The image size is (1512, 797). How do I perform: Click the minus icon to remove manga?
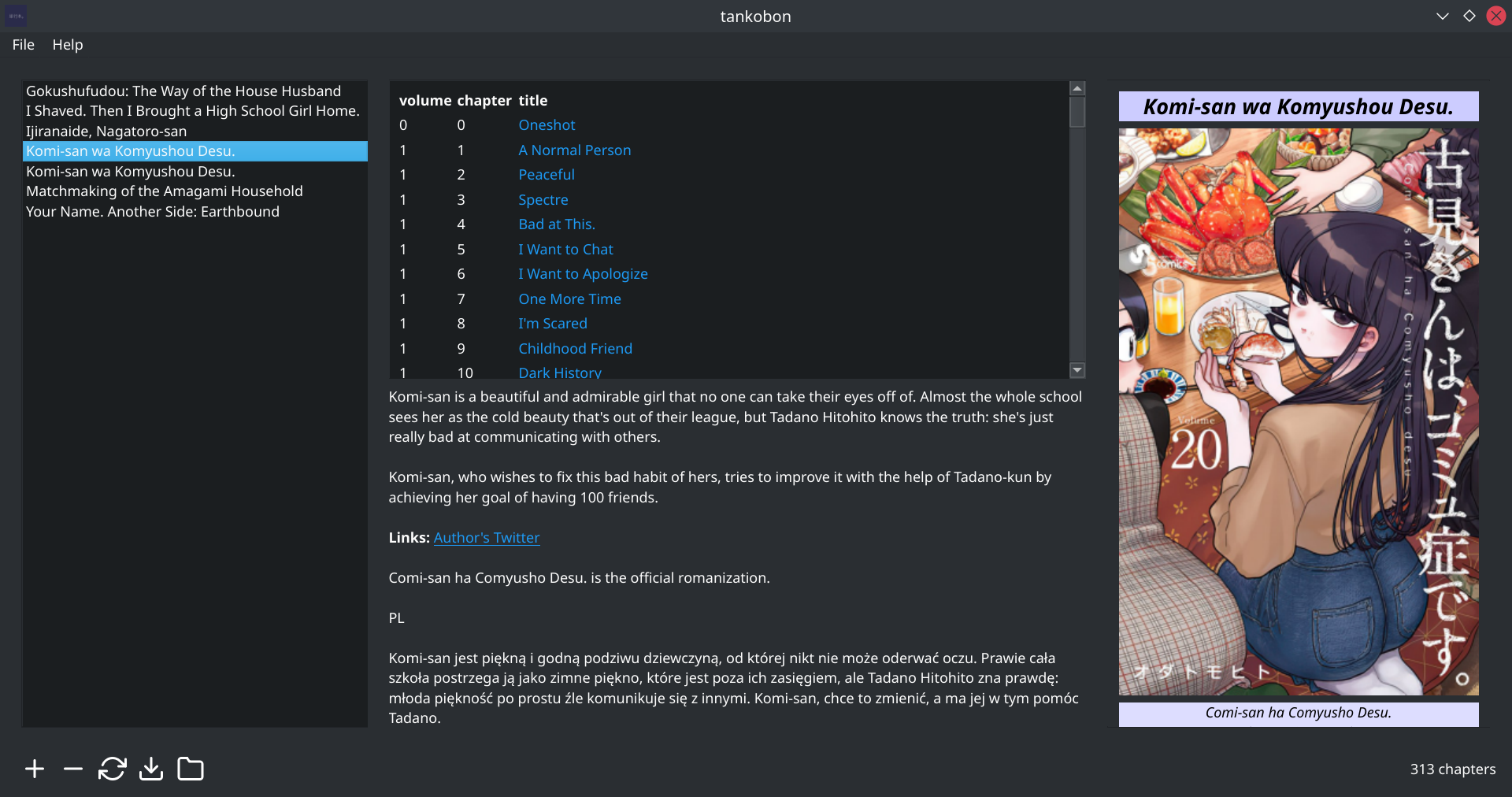tap(73, 769)
